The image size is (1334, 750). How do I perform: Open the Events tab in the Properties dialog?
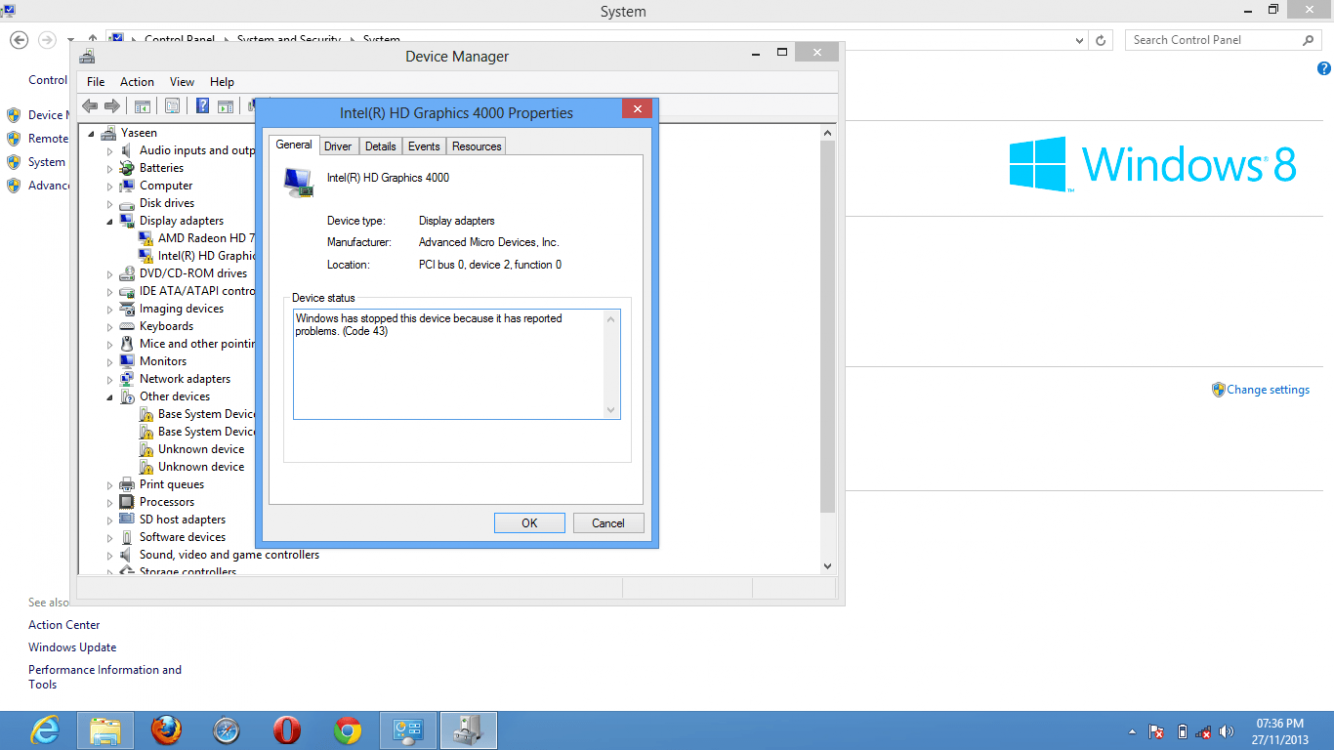424,146
